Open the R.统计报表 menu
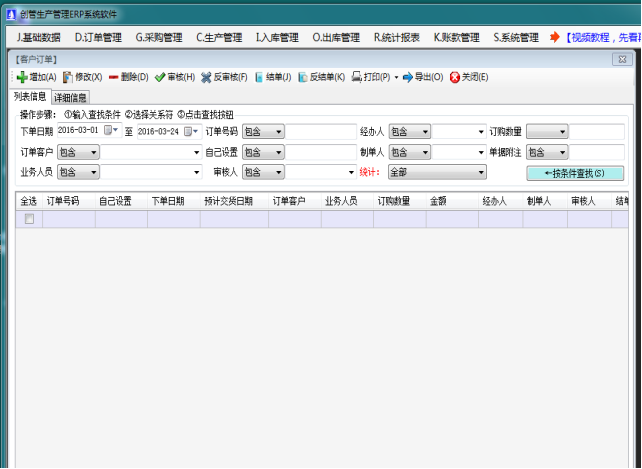Image resolution: width=642 pixels, height=469 pixels. tap(397, 38)
